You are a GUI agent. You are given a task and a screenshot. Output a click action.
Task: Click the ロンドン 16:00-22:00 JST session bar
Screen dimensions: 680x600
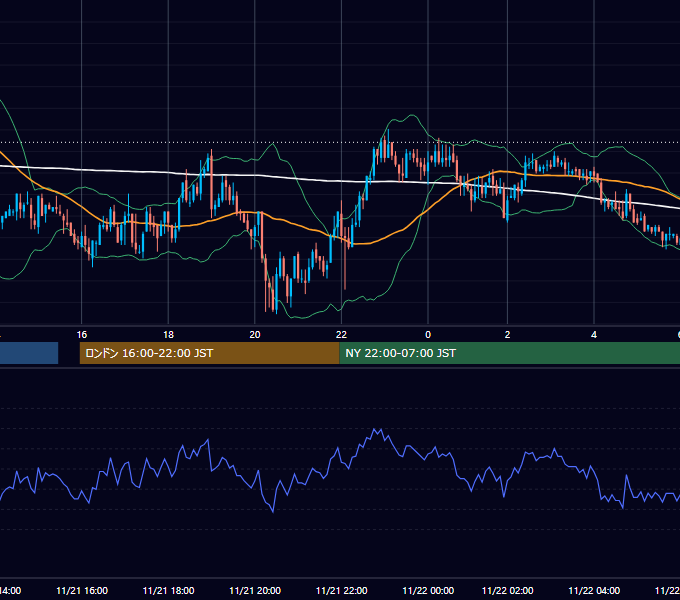point(209,353)
